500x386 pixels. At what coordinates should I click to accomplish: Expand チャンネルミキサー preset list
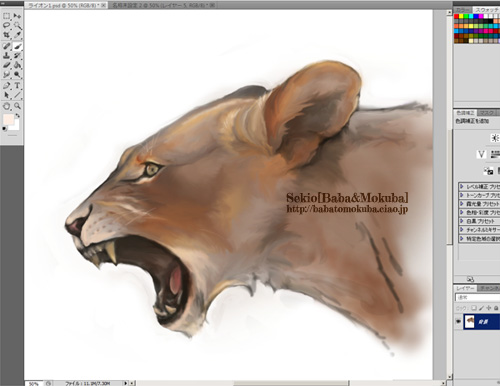pyautogui.click(x=462, y=230)
